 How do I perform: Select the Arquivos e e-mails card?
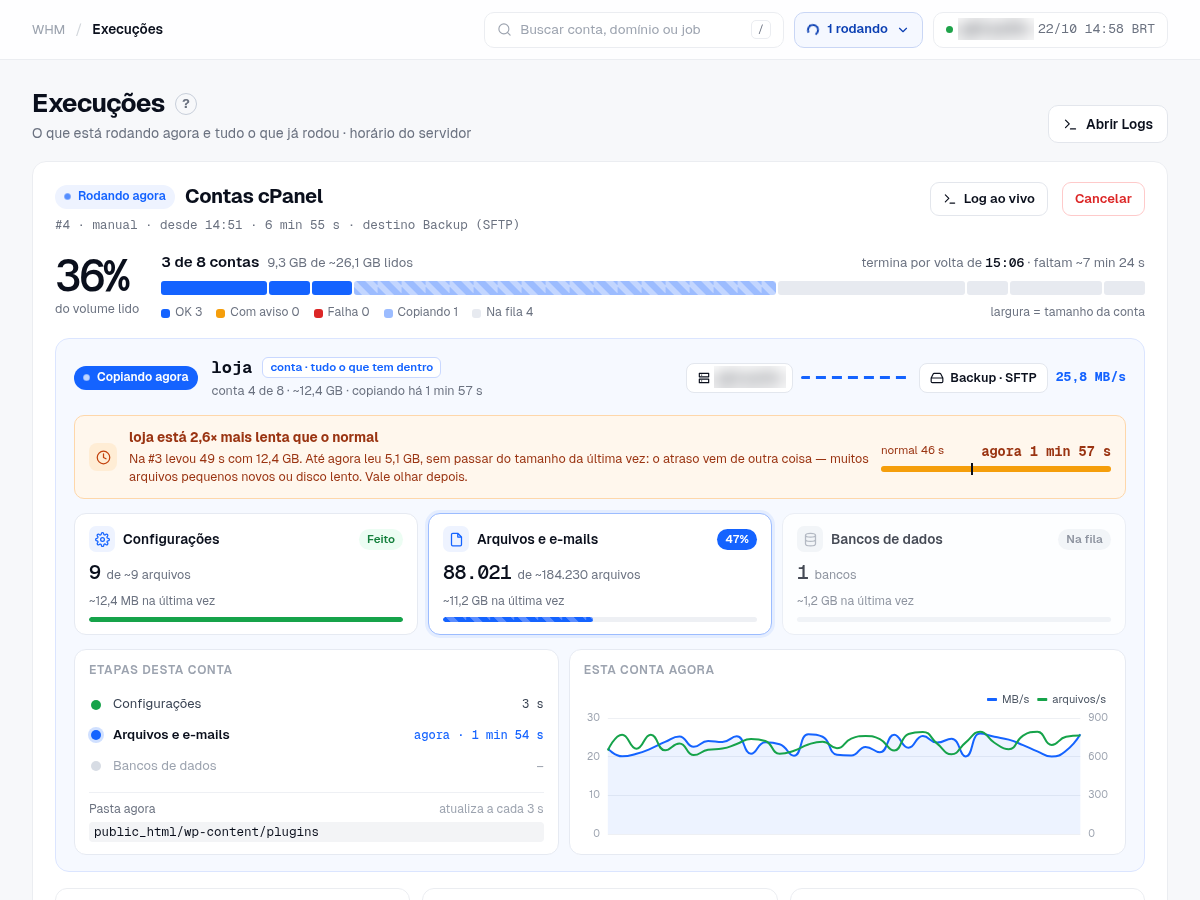click(x=600, y=574)
